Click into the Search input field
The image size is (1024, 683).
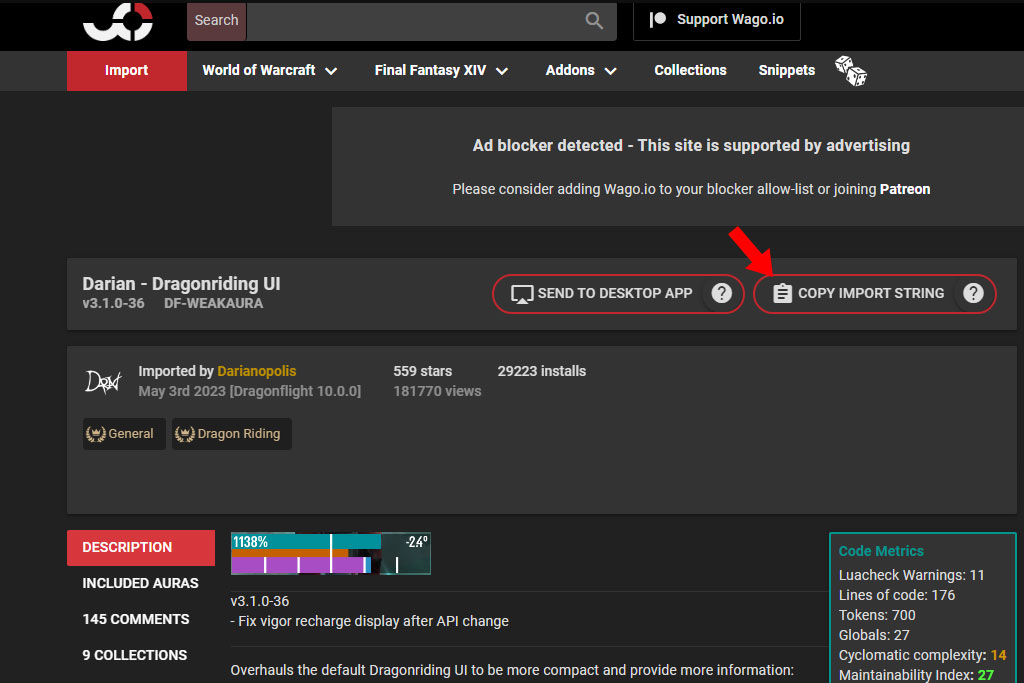pos(431,21)
